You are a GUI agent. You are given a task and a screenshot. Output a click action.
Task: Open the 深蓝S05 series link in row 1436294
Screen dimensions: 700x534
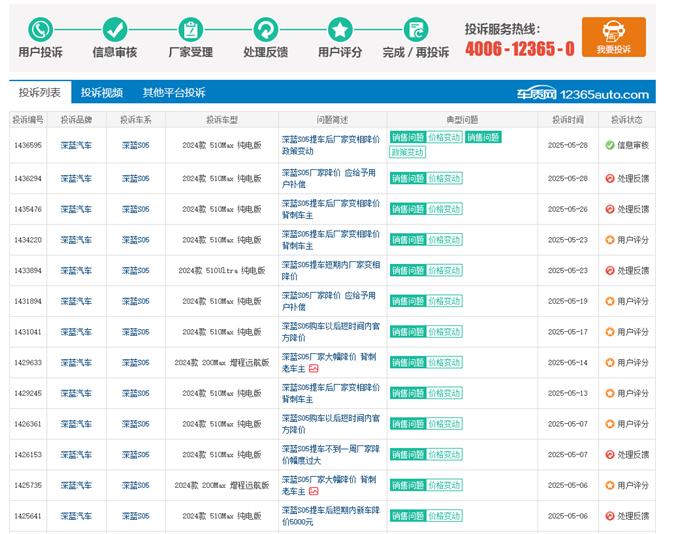tap(135, 178)
